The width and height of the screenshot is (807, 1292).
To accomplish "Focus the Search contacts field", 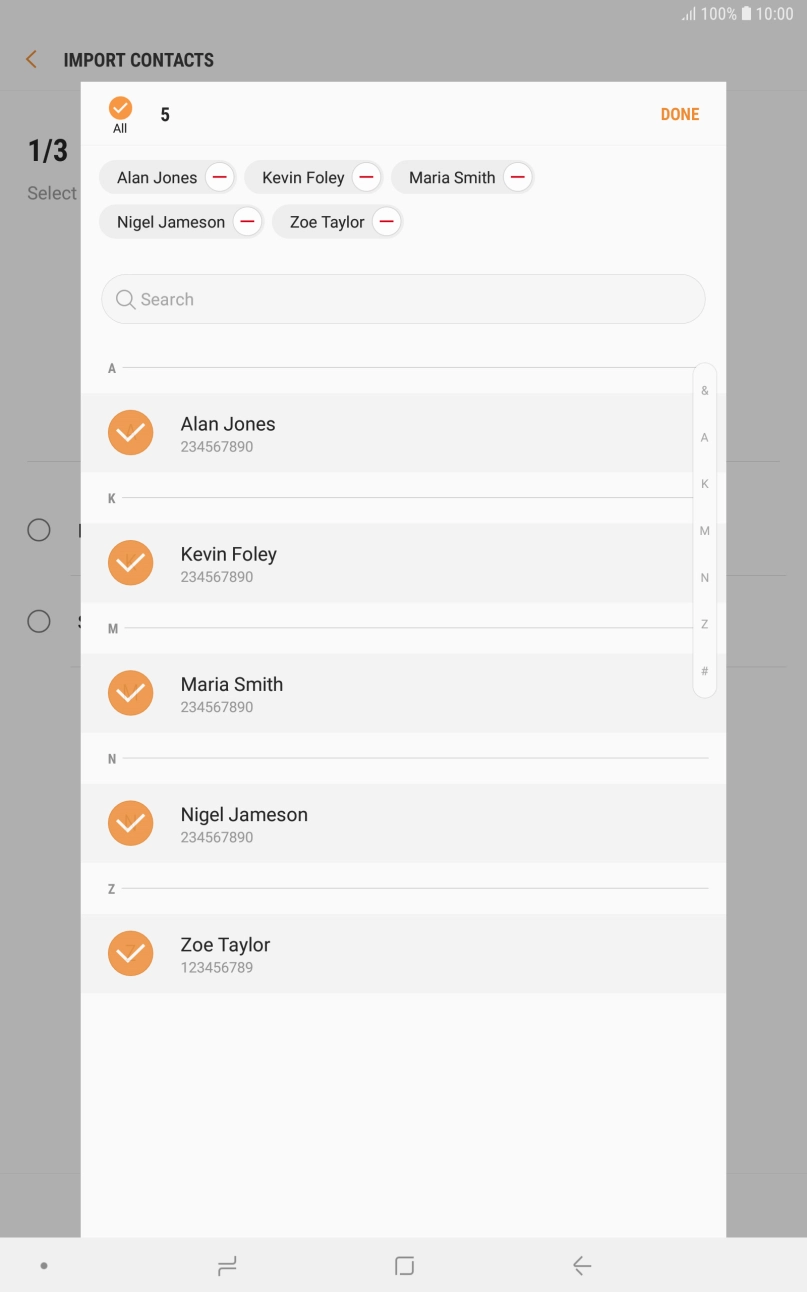I will tap(403, 299).
